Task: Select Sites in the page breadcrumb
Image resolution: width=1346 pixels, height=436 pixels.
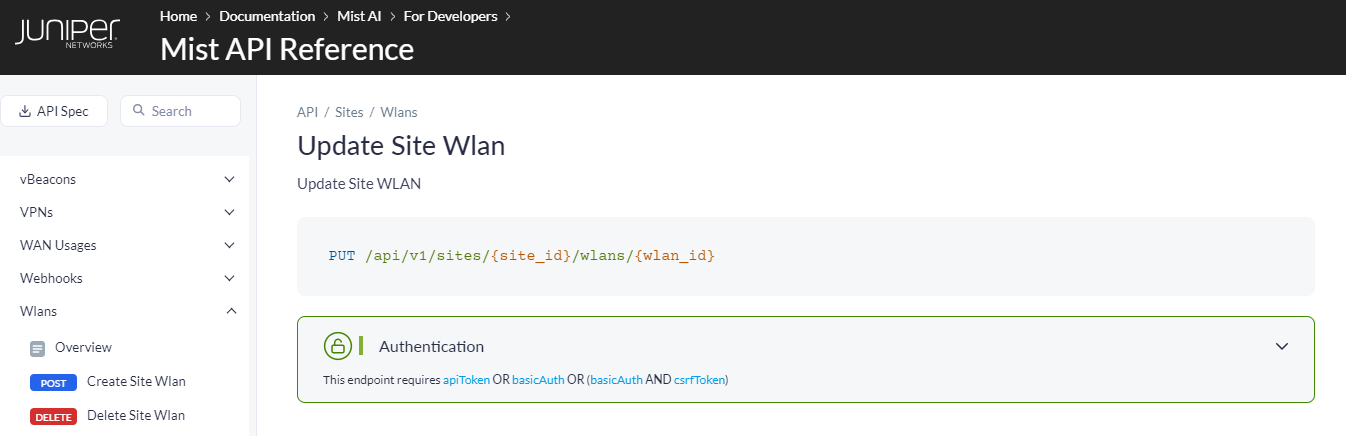Action: (349, 112)
